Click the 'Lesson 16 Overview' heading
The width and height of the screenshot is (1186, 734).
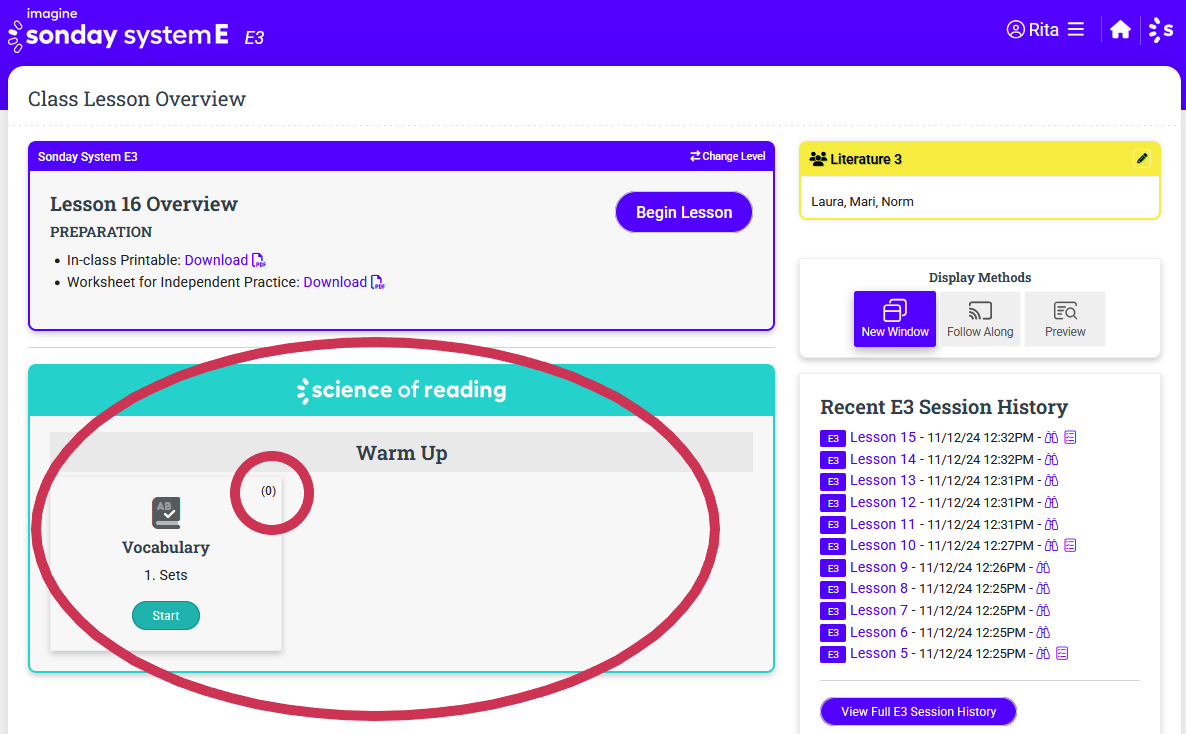[x=144, y=204]
